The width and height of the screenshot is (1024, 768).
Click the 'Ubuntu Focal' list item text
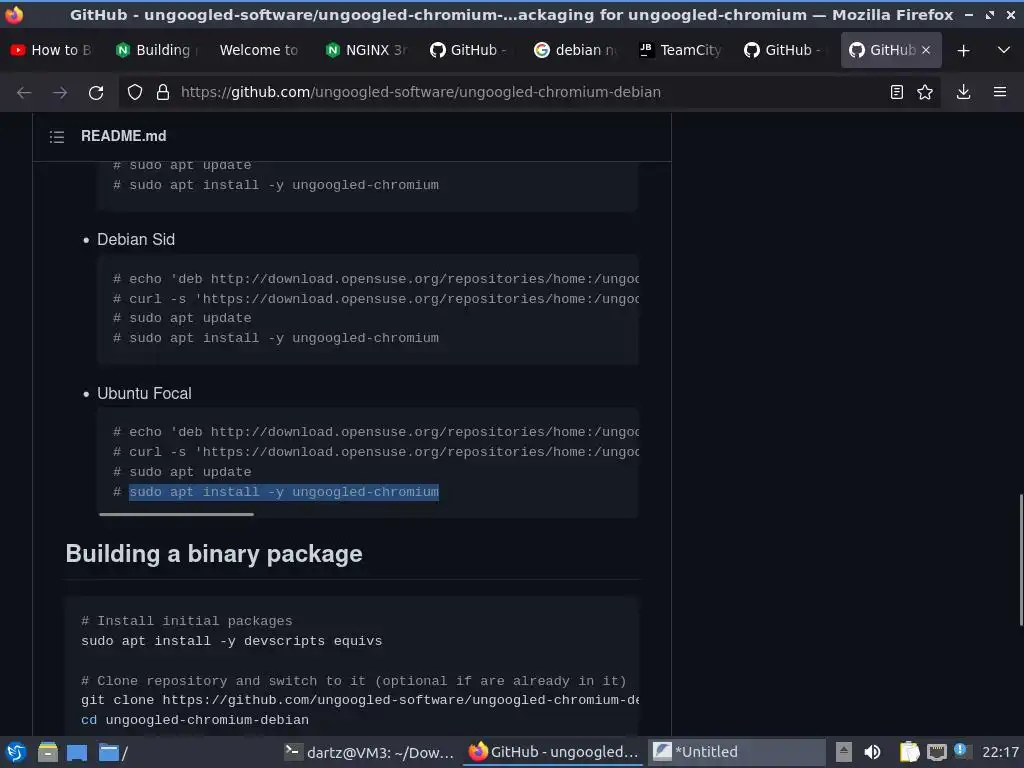pos(144,394)
